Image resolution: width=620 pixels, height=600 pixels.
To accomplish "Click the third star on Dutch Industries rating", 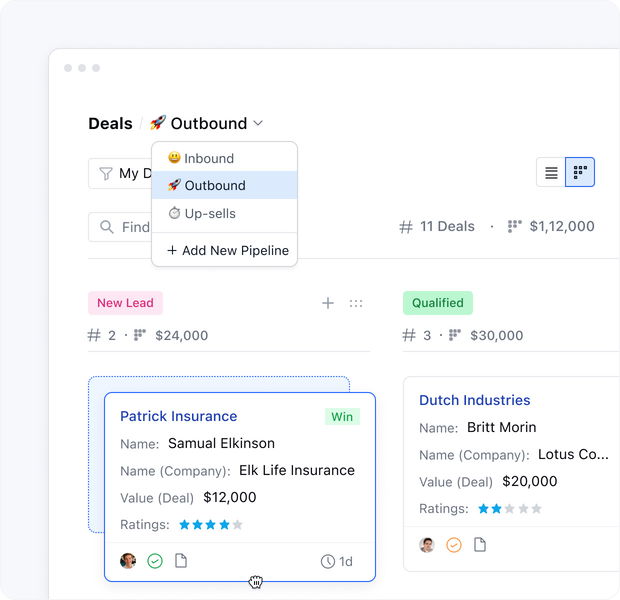I will coord(510,509).
